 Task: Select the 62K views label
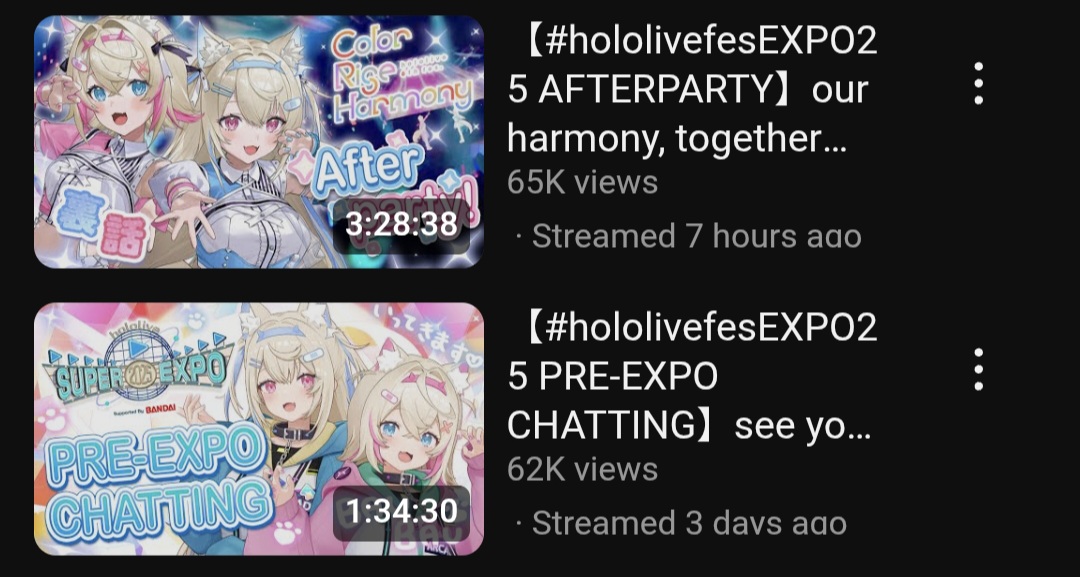tap(583, 470)
